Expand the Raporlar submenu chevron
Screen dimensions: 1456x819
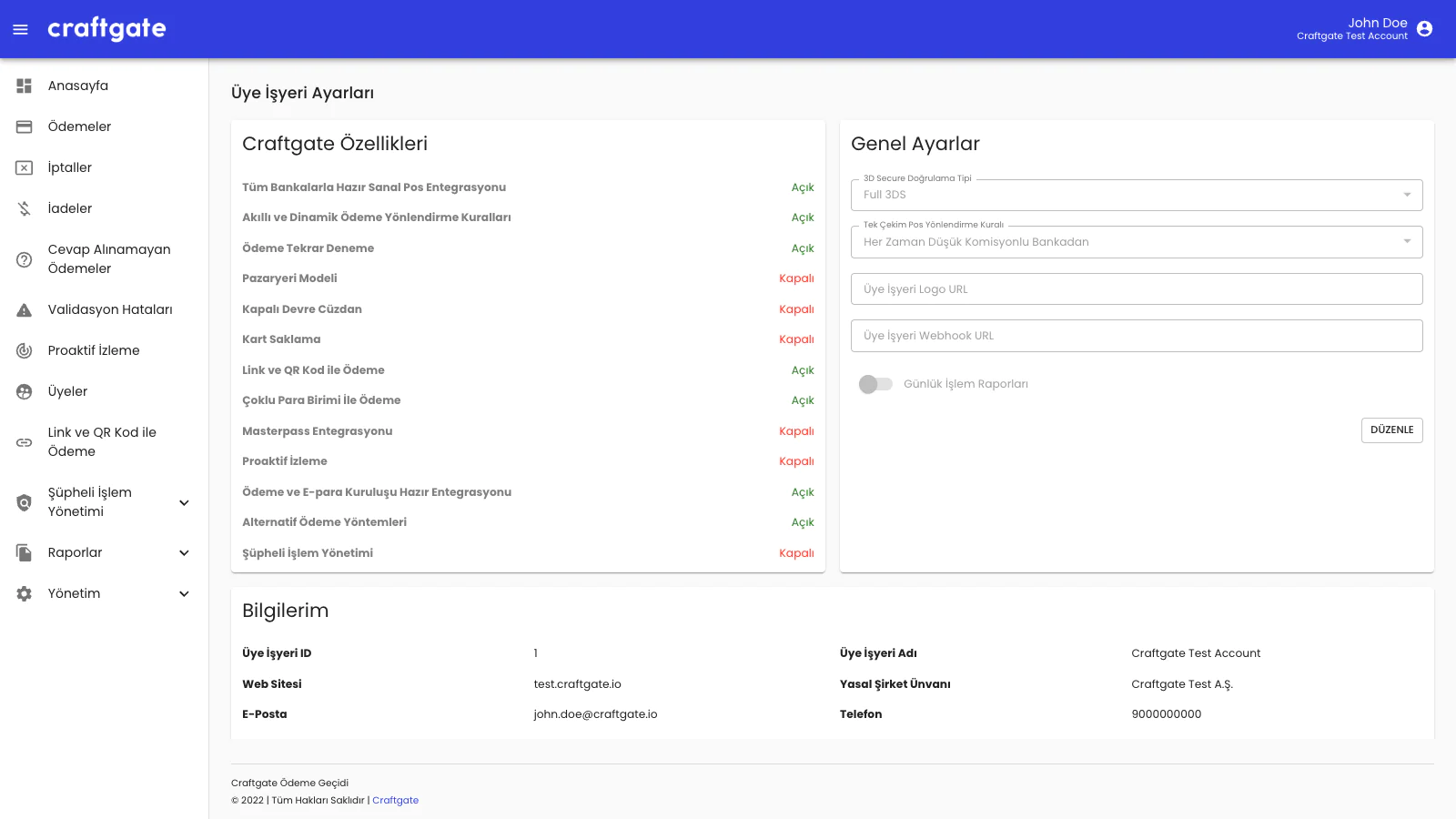point(184,552)
